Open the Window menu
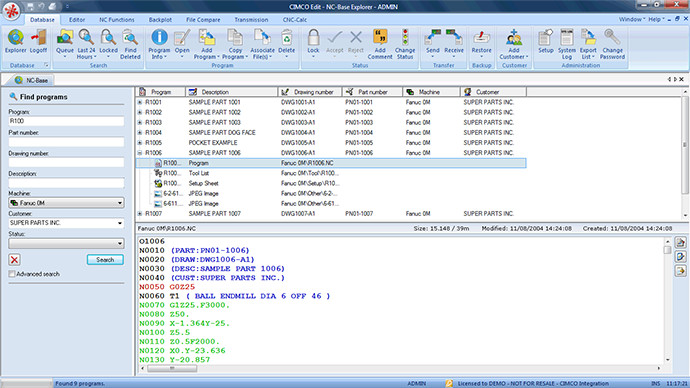Image resolution: width=690 pixels, height=388 pixels. tap(632, 19)
